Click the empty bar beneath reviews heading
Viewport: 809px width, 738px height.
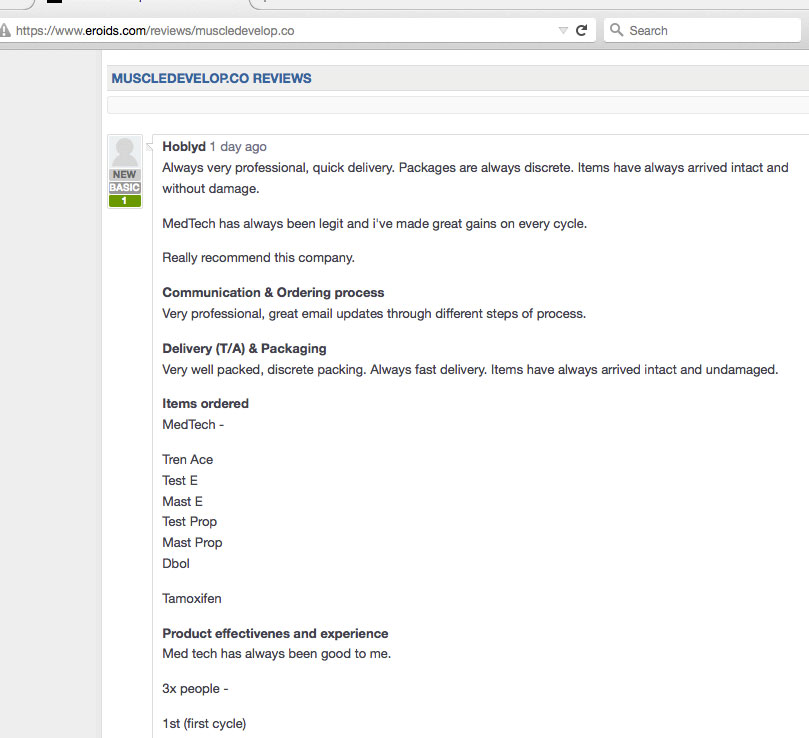point(458,105)
